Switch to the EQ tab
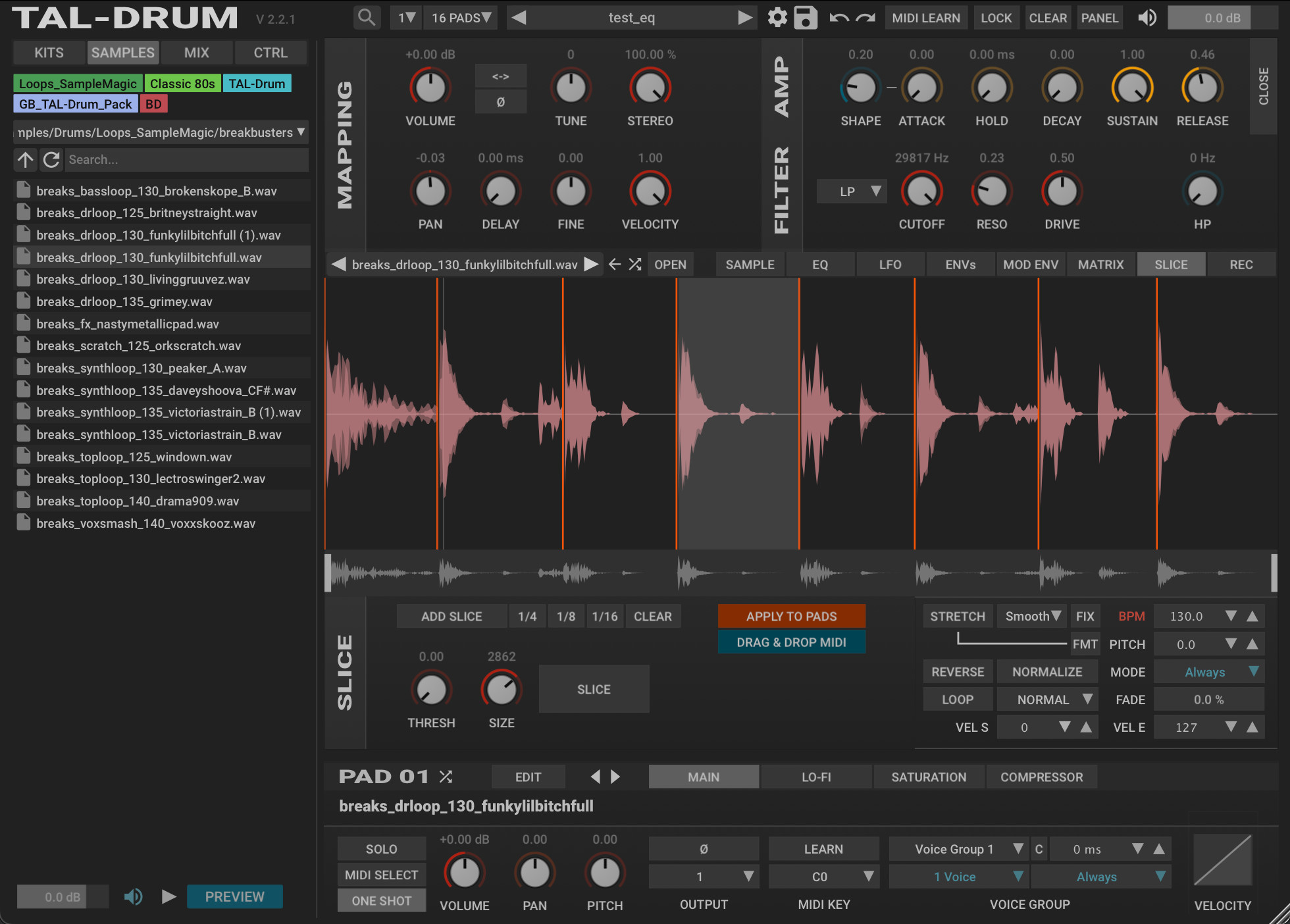1290x924 pixels. tap(819, 265)
